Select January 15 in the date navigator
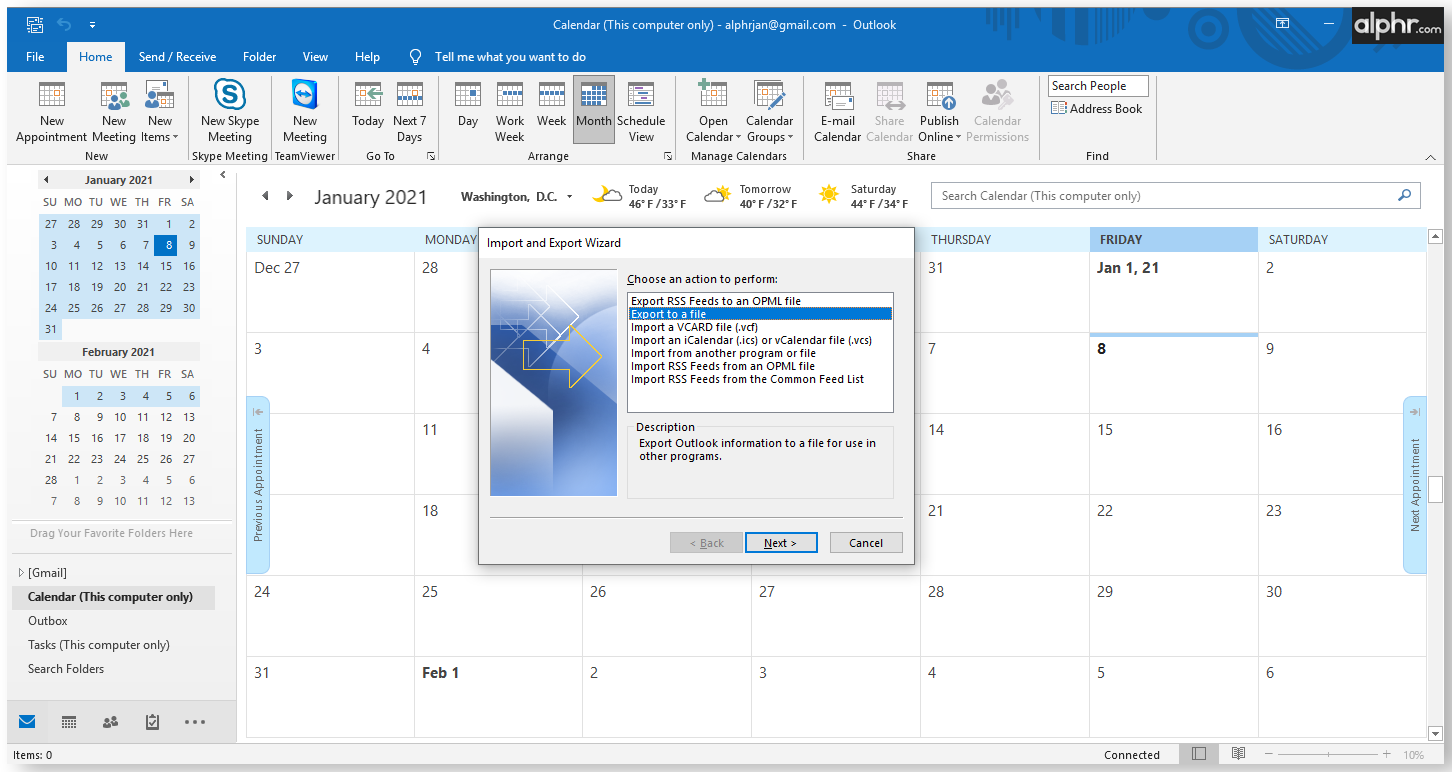Image resolution: width=1452 pixels, height=772 pixels. 166,266
